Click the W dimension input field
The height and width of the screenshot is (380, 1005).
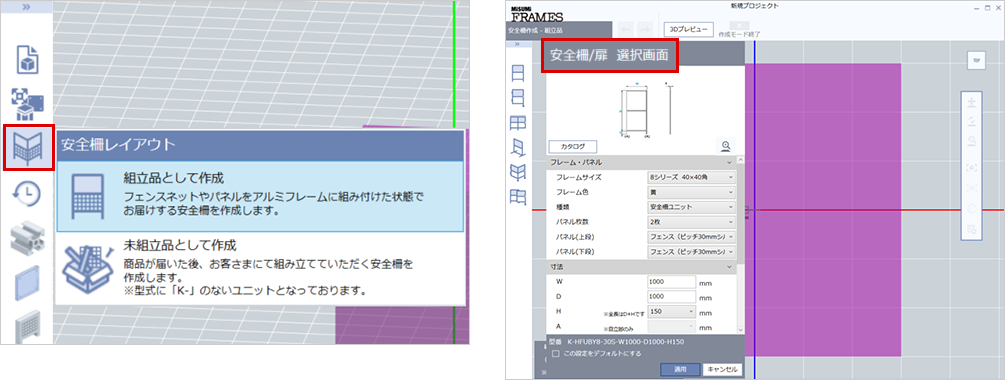coord(672,282)
